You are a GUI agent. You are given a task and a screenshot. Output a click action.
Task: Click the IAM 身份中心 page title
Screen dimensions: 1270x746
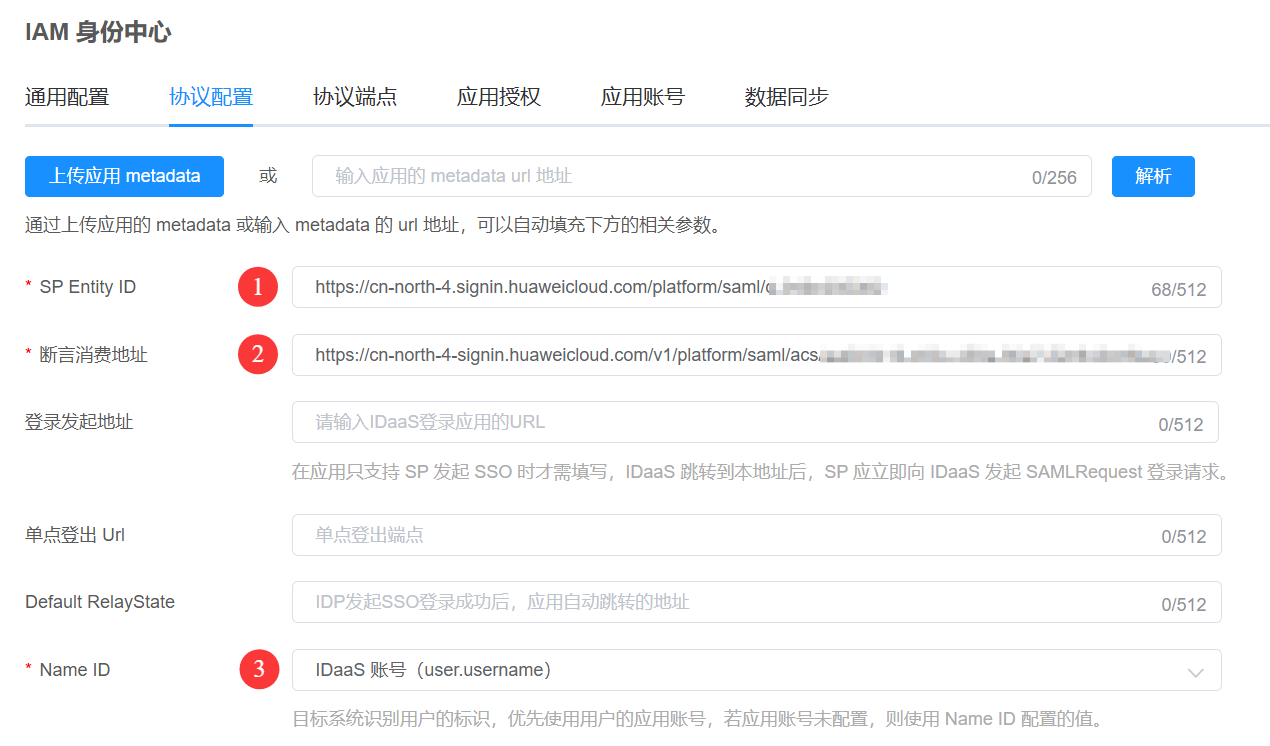pos(98,33)
